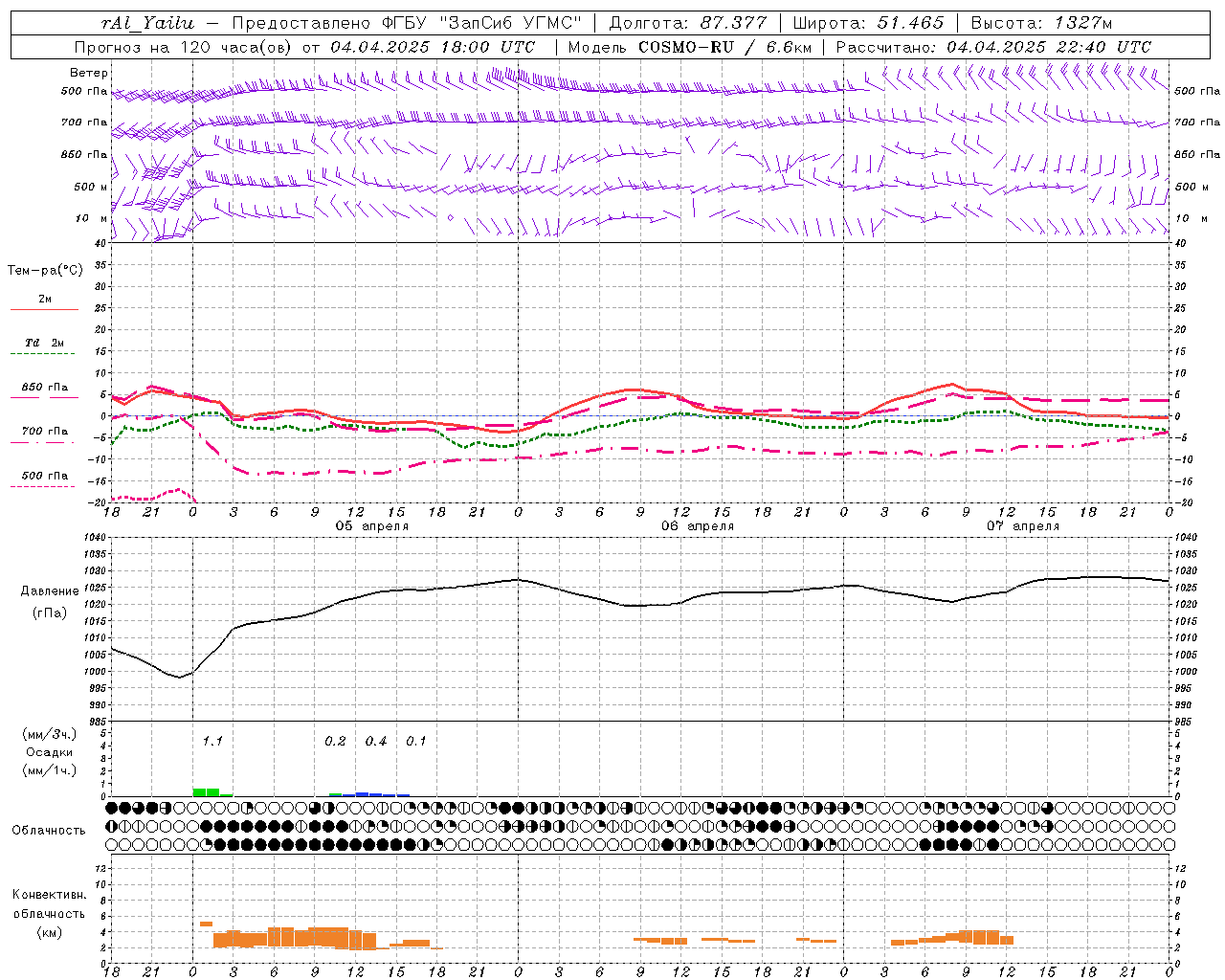Click the Осадки panel label
The width and height of the screenshot is (1225, 980).
(x=50, y=752)
